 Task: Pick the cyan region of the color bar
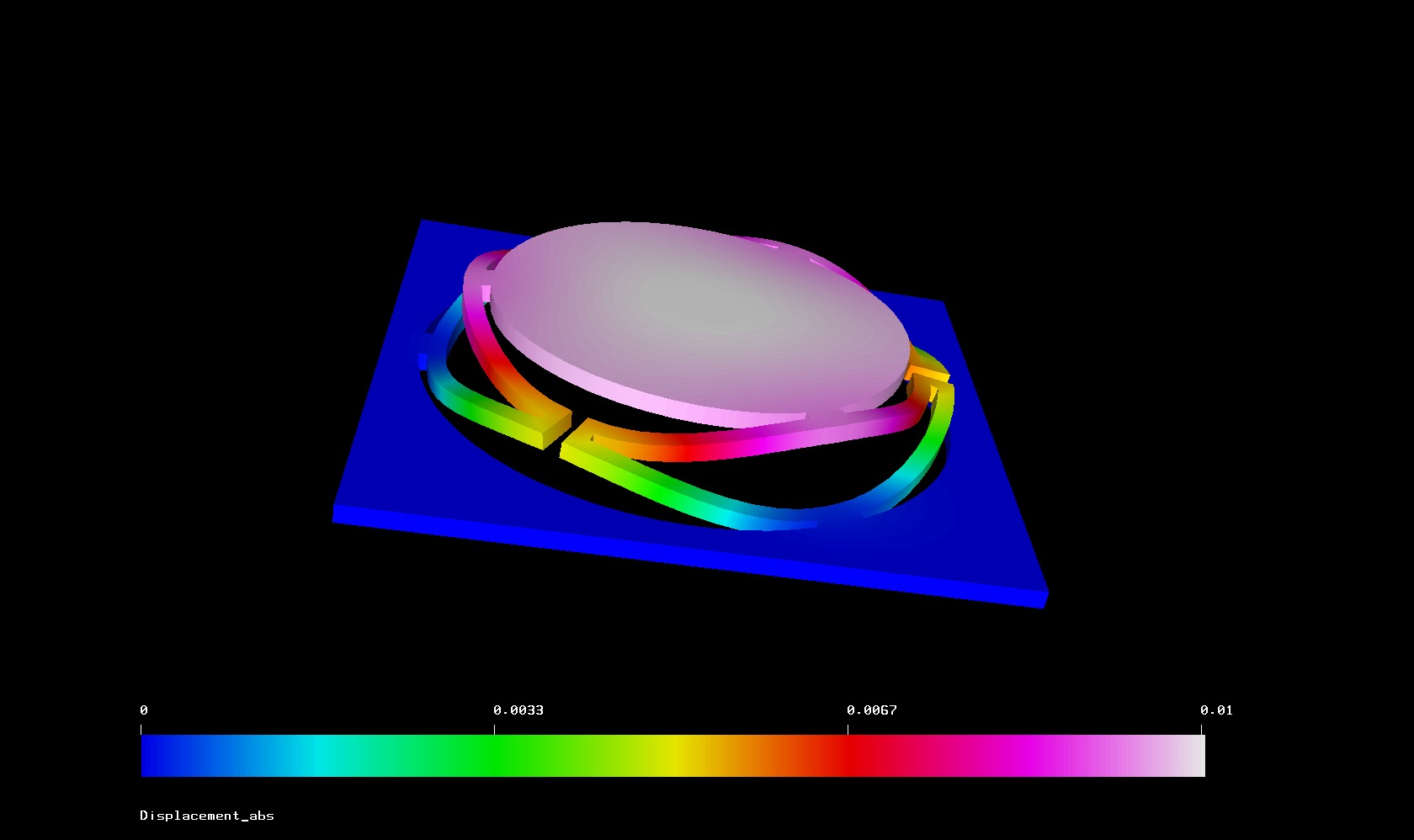pos(316,755)
